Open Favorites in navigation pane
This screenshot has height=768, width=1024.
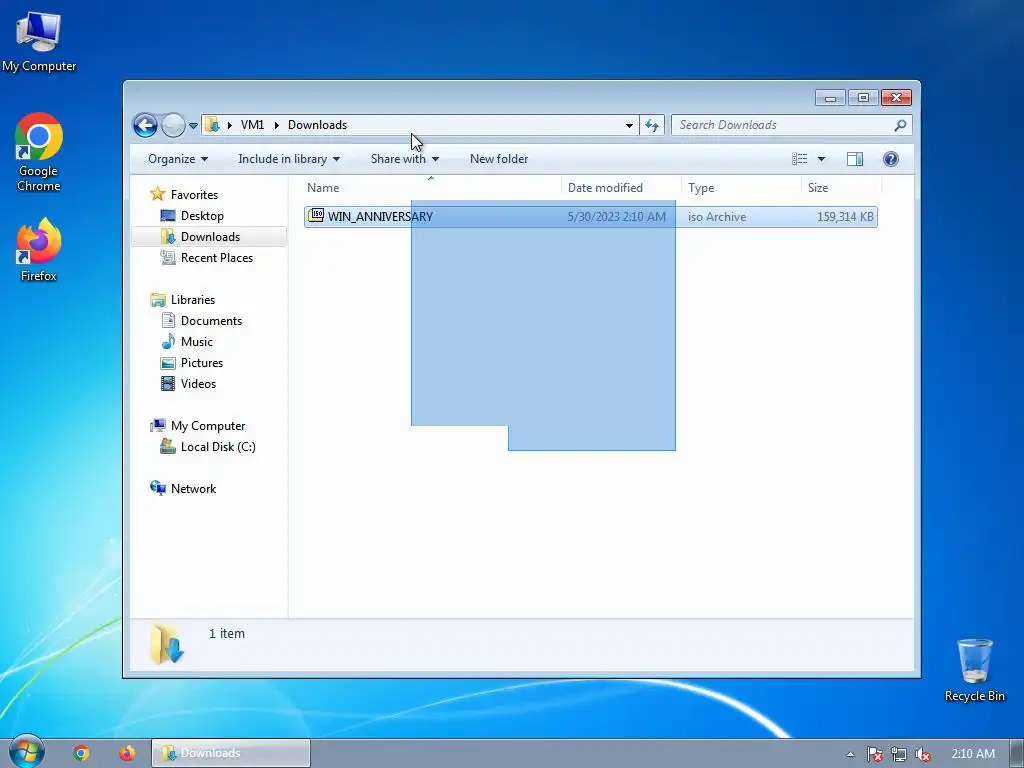click(x=193, y=195)
